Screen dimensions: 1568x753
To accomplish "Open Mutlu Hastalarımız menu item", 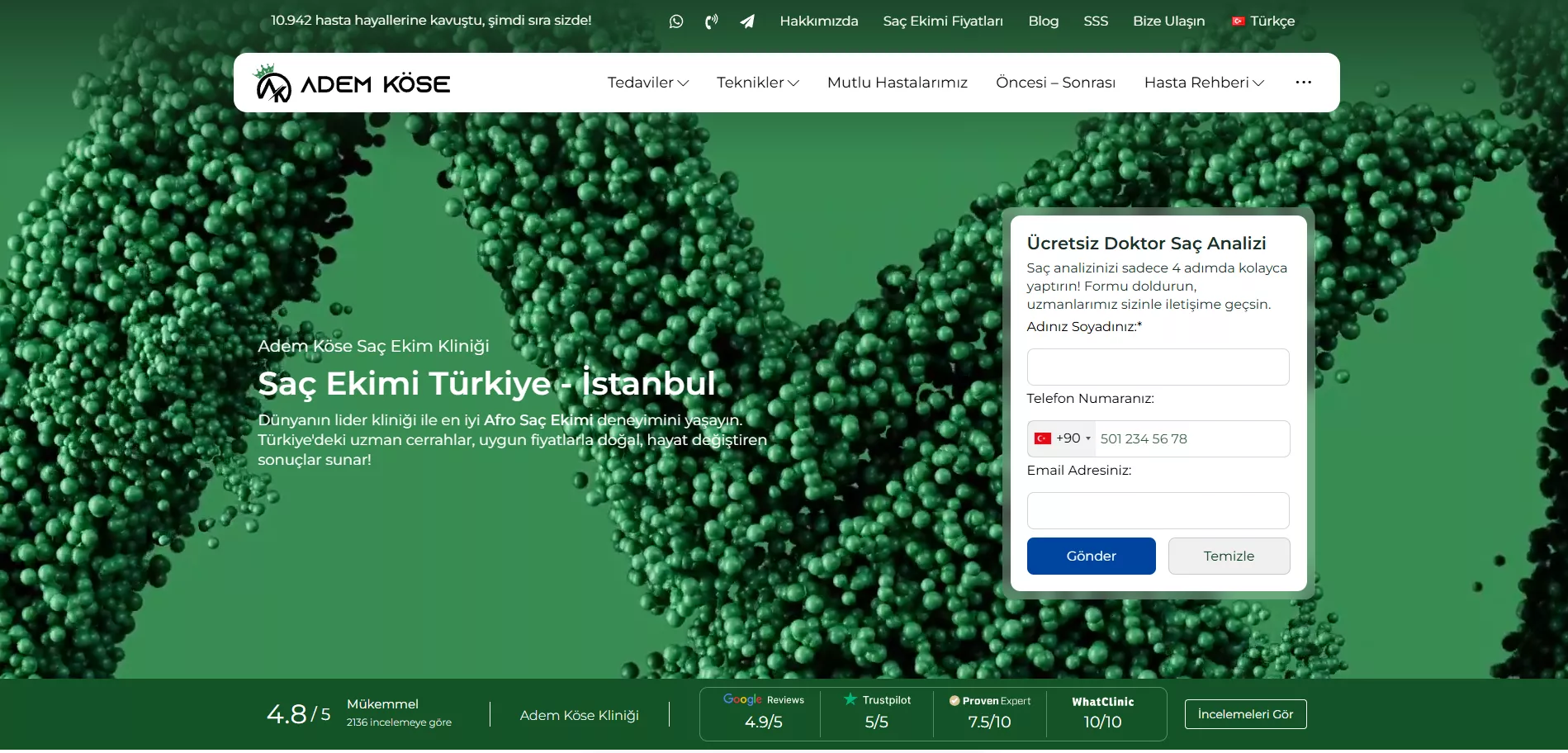I will [897, 83].
